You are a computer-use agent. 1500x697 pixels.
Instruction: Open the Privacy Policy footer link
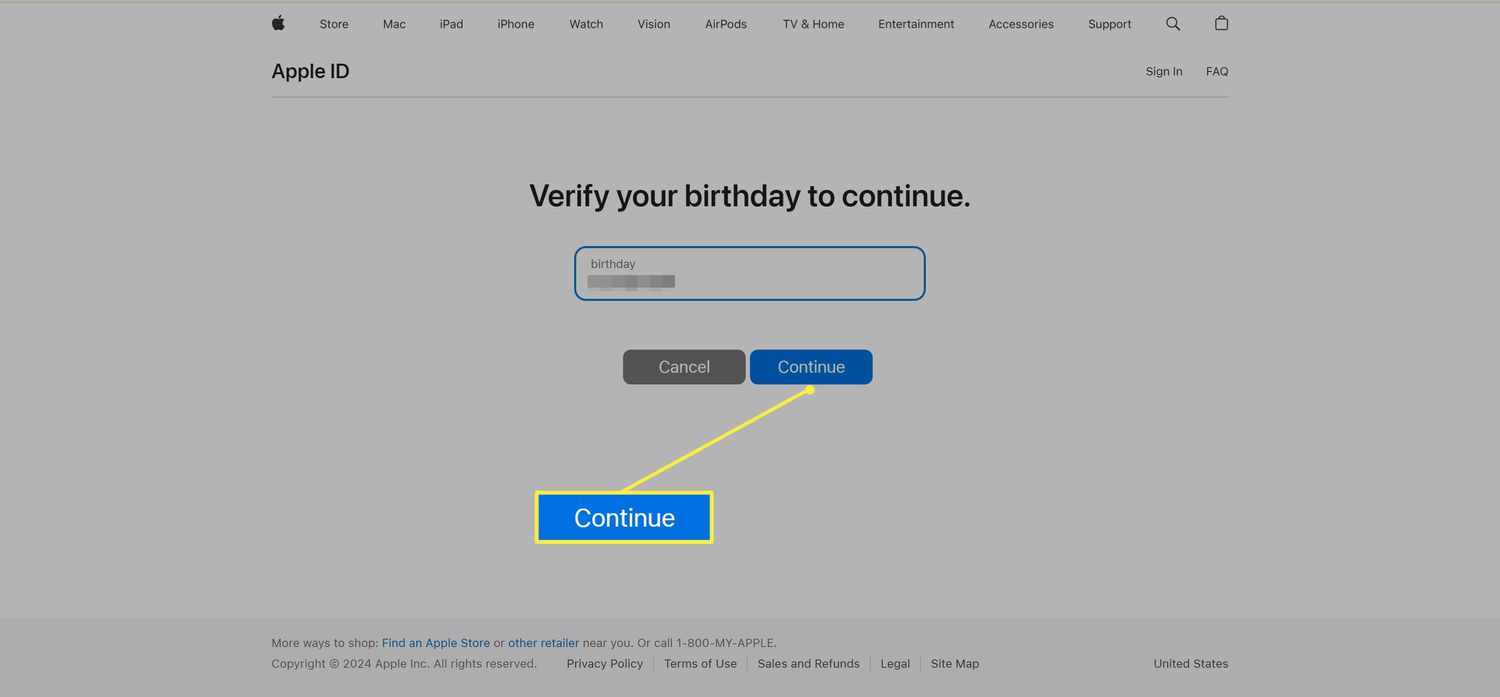pyautogui.click(x=605, y=664)
